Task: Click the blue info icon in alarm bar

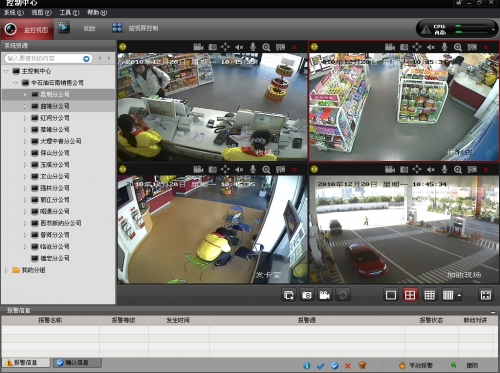Action: pyautogui.click(x=307, y=365)
